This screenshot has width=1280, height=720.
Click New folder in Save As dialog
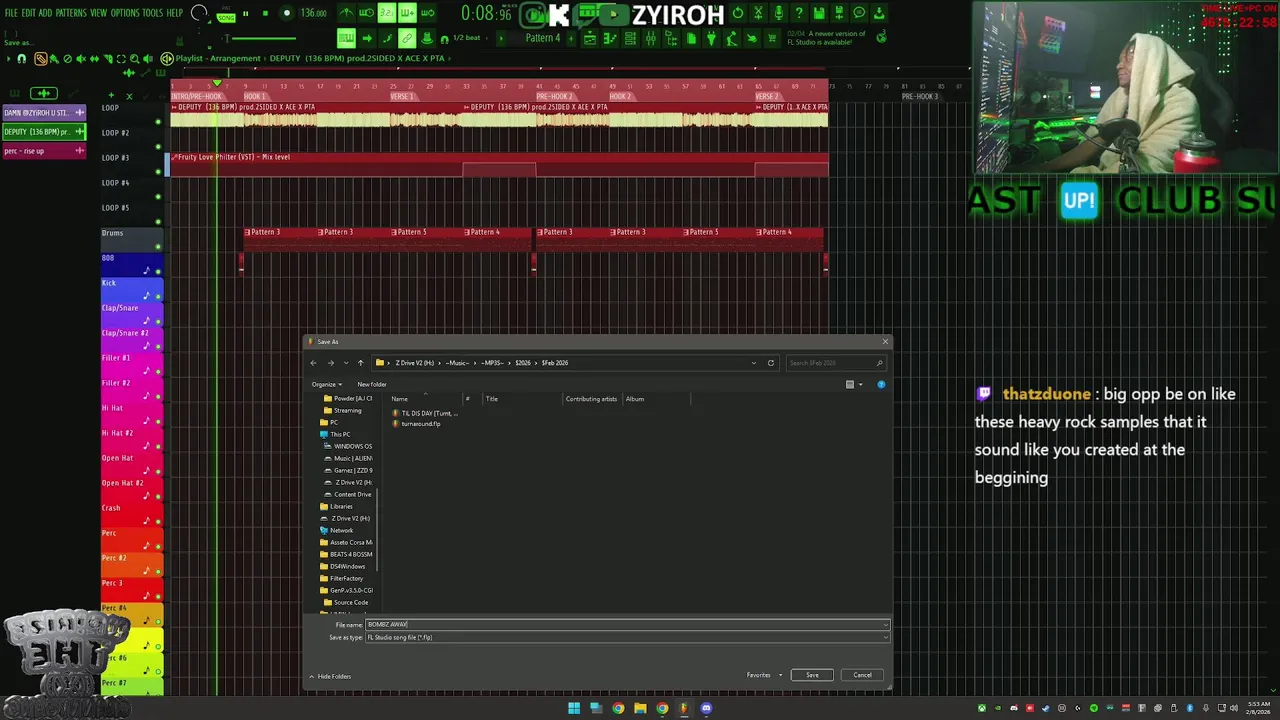[x=372, y=384]
